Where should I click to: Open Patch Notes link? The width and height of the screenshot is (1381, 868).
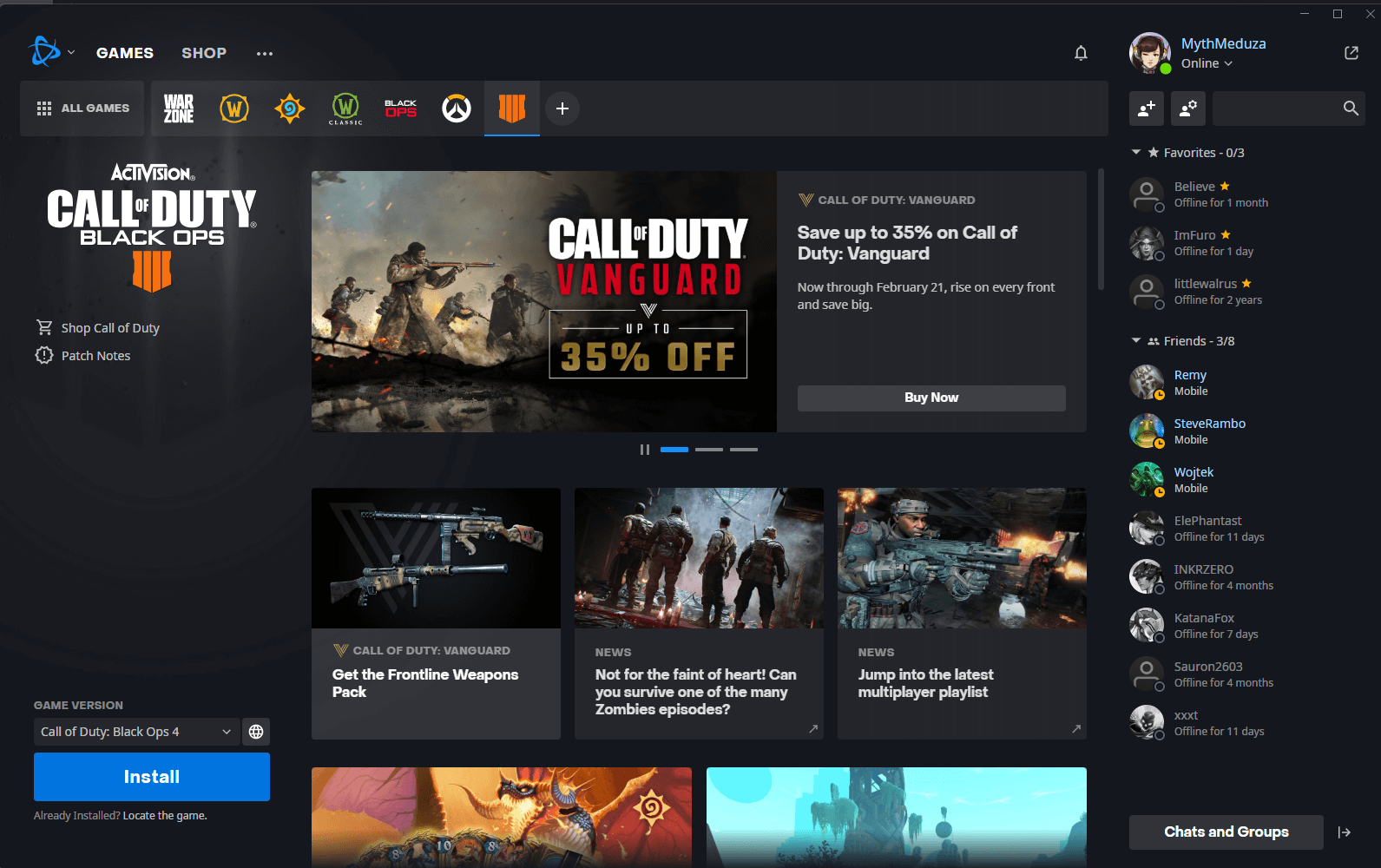[95, 356]
